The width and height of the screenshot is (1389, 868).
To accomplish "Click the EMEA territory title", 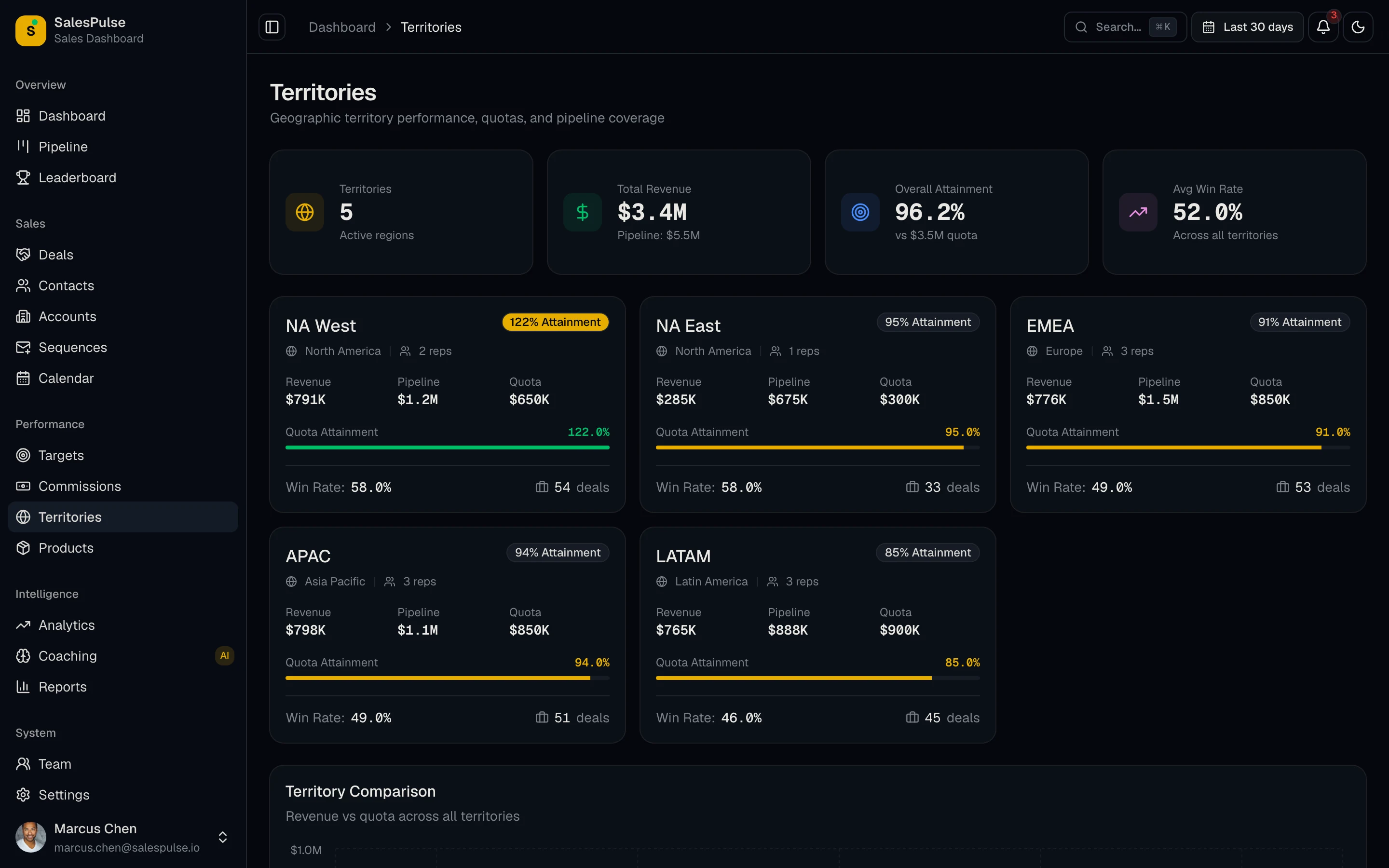I will pos(1050,326).
